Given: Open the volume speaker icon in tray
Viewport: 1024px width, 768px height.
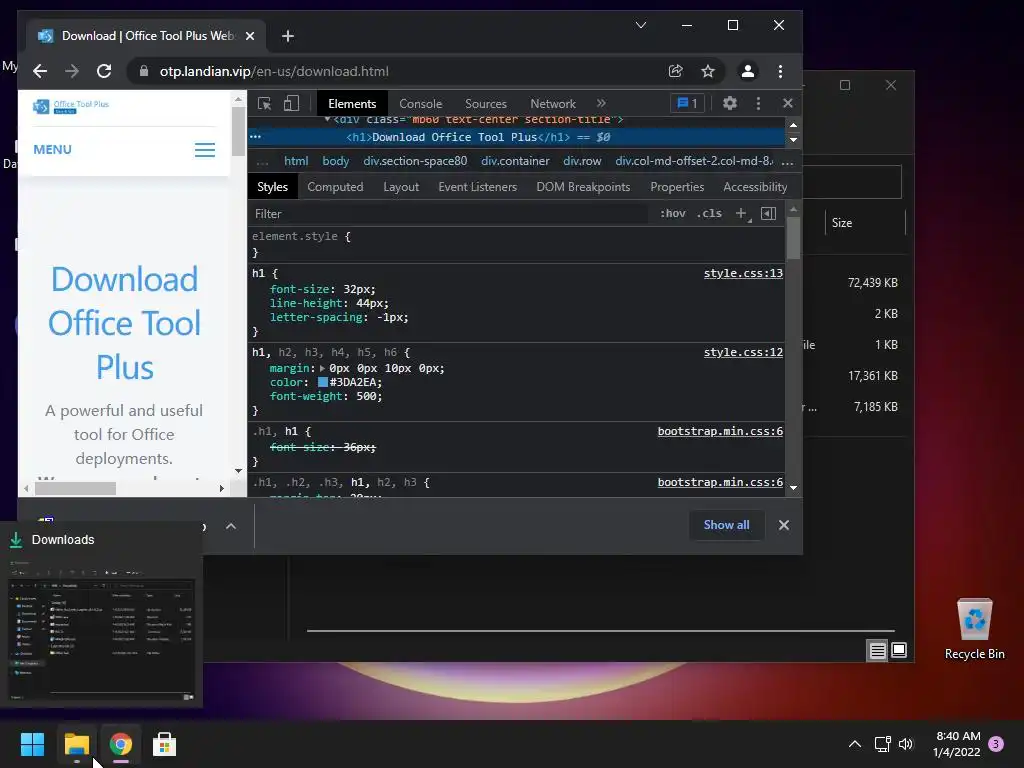Looking at the screenshot, I should [x=906, y=744].
